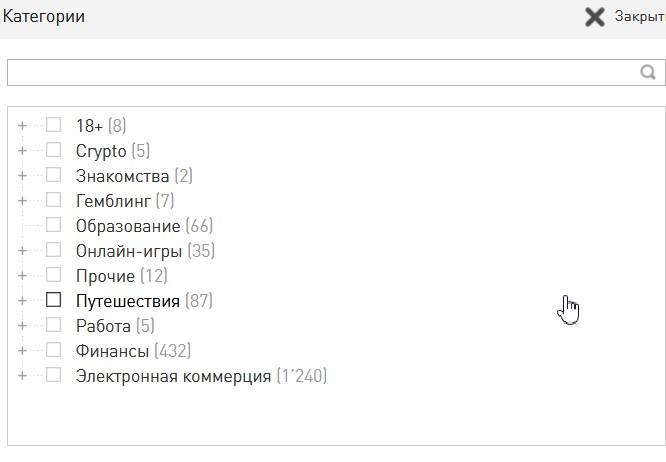Expand the Знакомства category
The width and height of the screenshot is (666, 462).
coord(22,175)
